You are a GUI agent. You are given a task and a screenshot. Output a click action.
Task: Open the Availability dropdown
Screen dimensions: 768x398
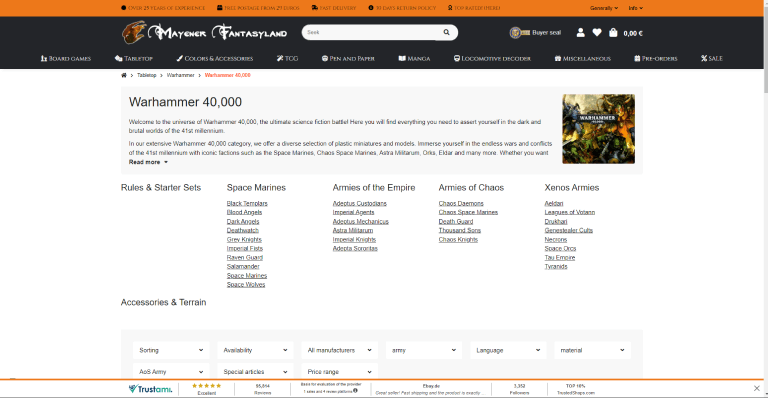[255, 350]
